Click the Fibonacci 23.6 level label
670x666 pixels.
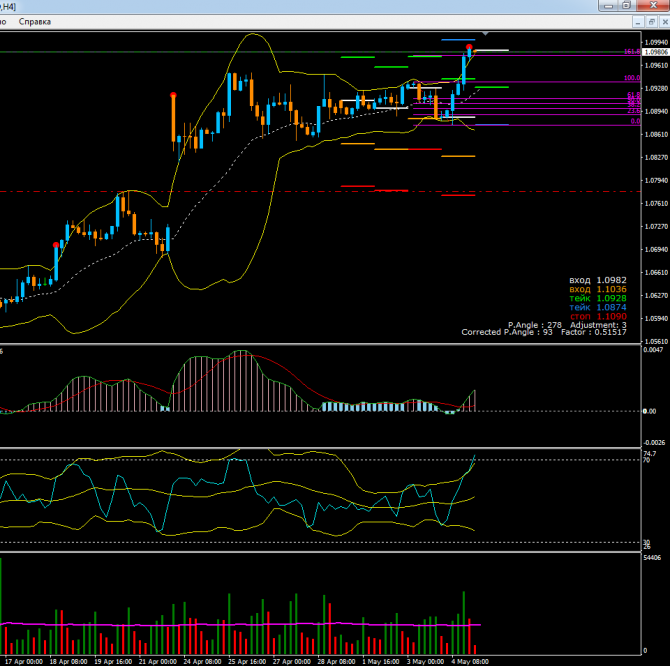click(634, 111)
